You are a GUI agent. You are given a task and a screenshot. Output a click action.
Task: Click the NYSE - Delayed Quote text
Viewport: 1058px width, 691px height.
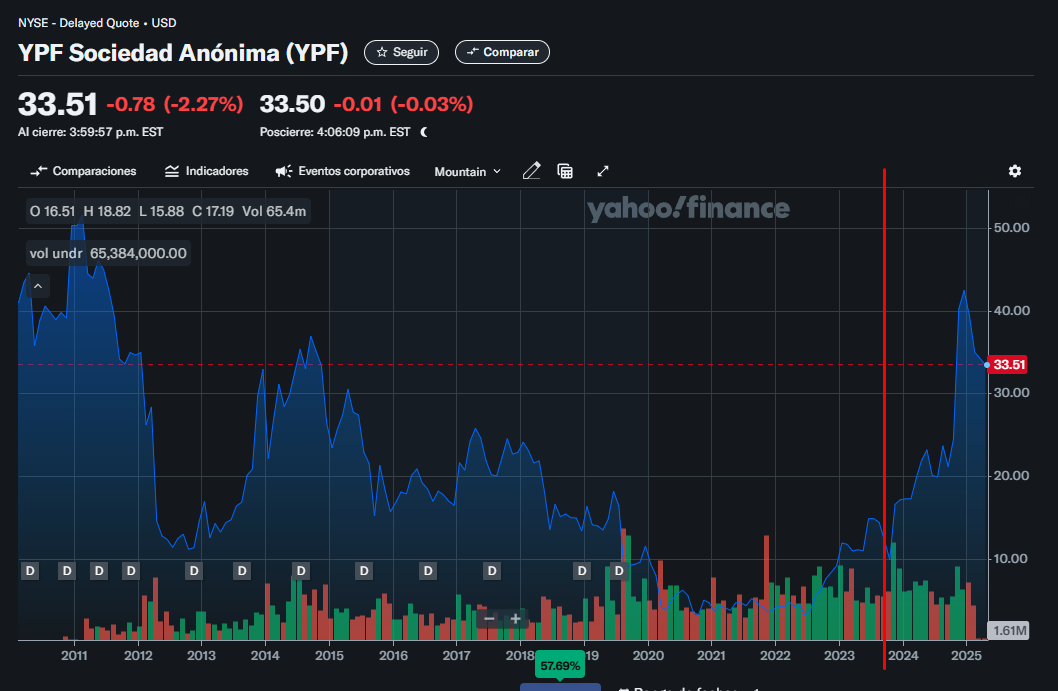pos(78,23)
